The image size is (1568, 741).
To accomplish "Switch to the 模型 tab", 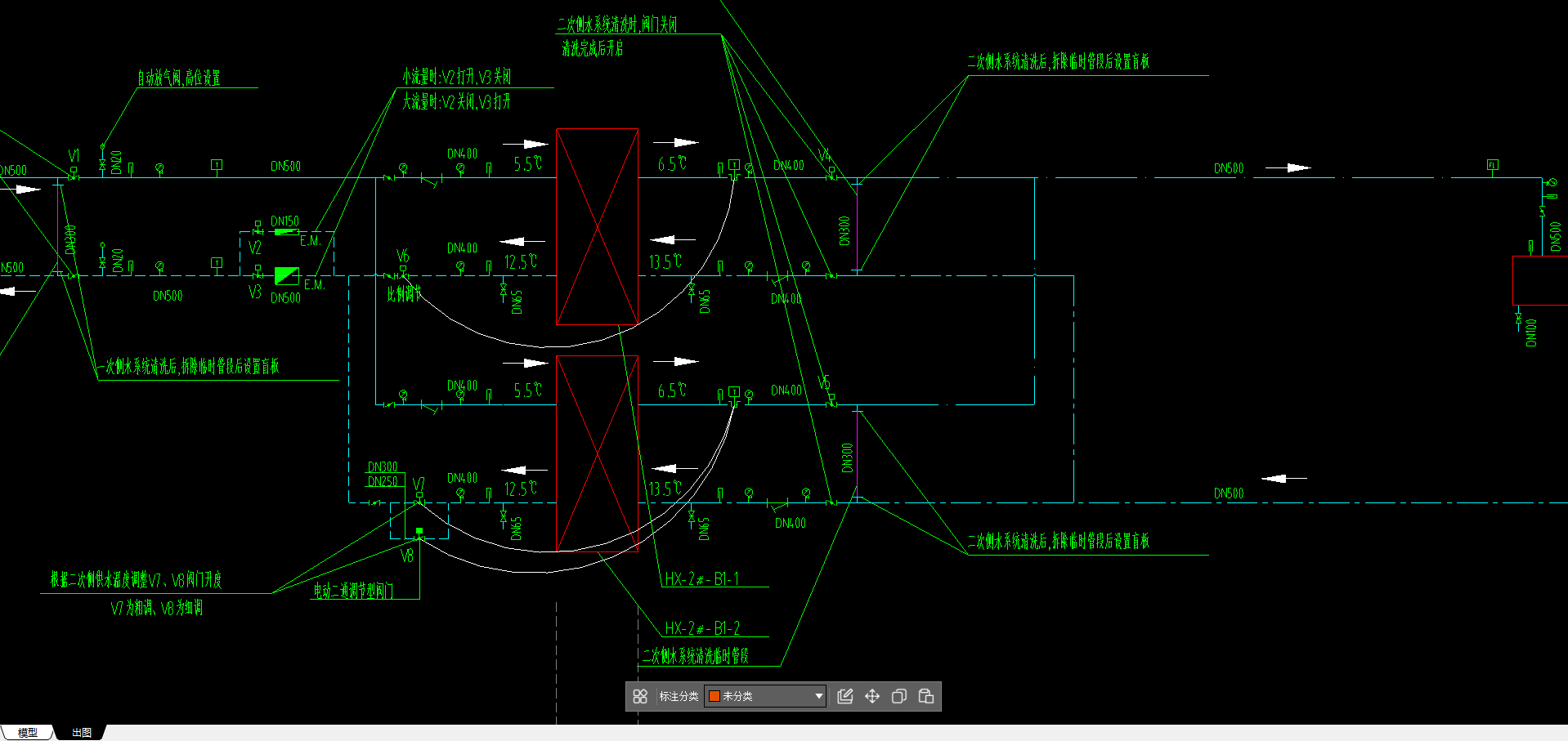I will click(28, 733).
